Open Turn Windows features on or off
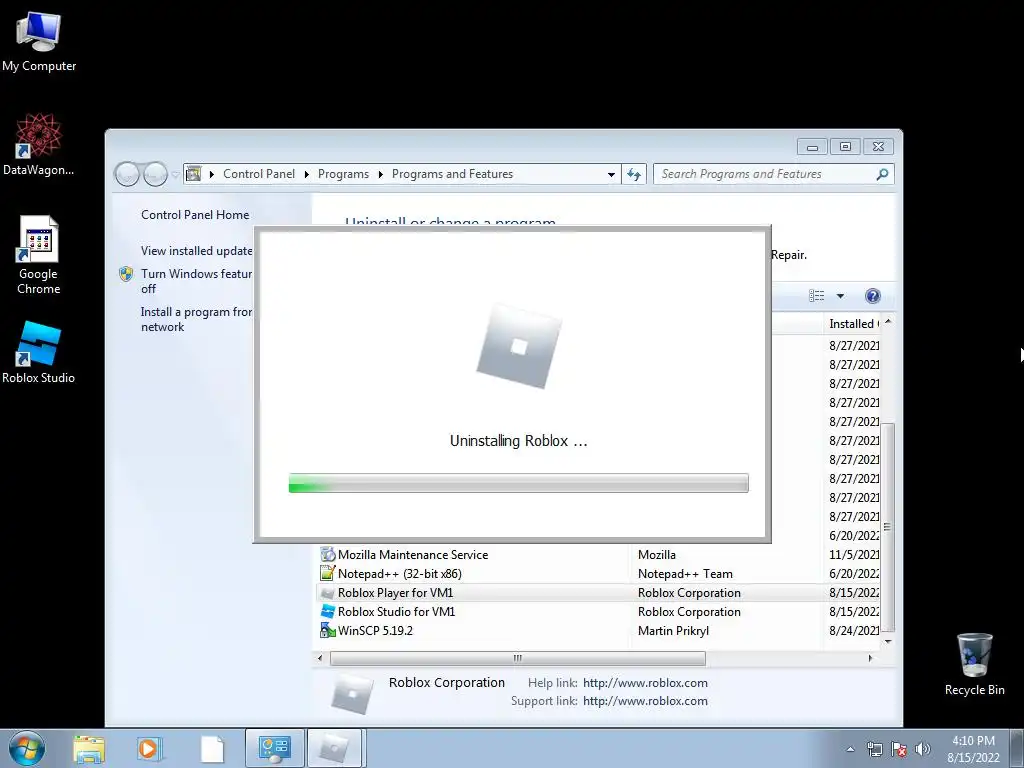 pyautogui.click(x=196, y=281)
